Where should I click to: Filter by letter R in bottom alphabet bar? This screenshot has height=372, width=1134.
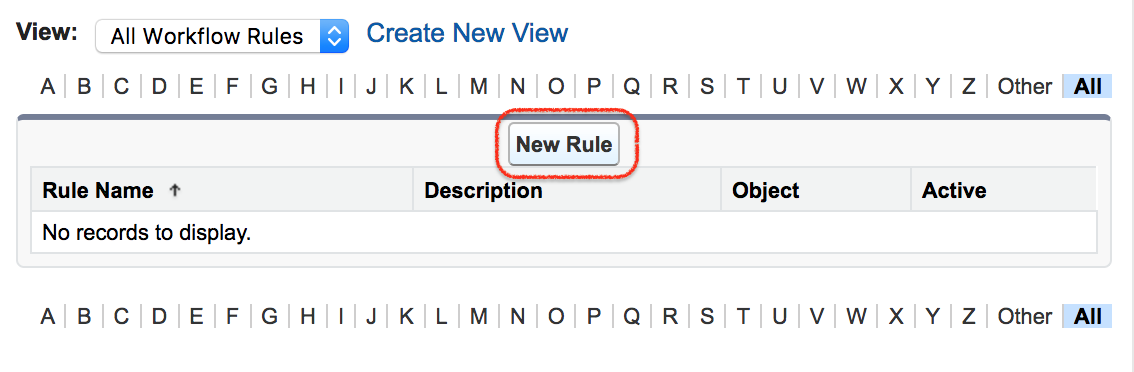coord(670,316)
